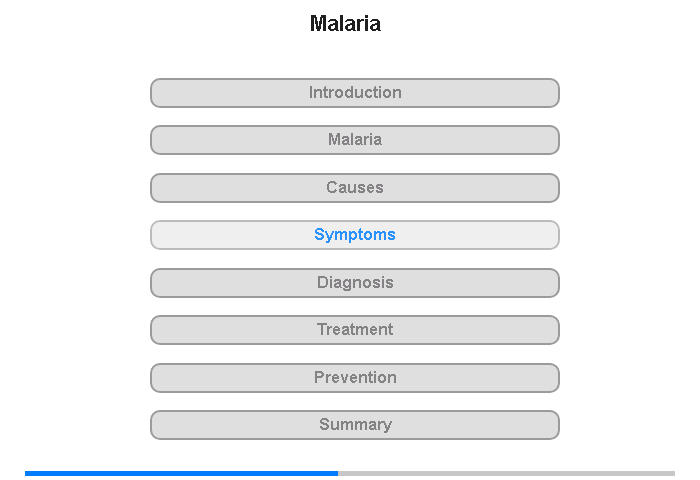Jump to the Diagnosis section
700x480 pixels.
[x=355, y=283]
